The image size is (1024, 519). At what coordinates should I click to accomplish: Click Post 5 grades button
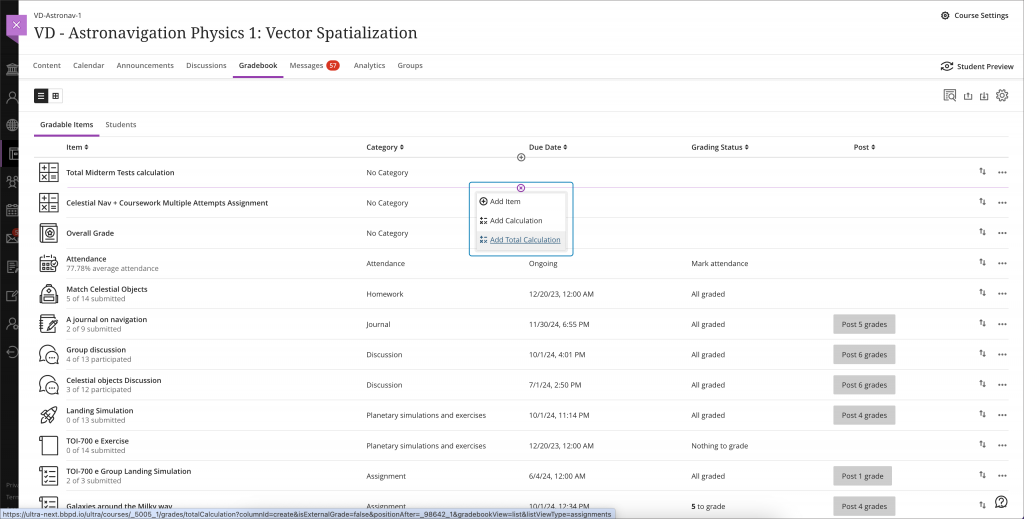coord(864,324)
